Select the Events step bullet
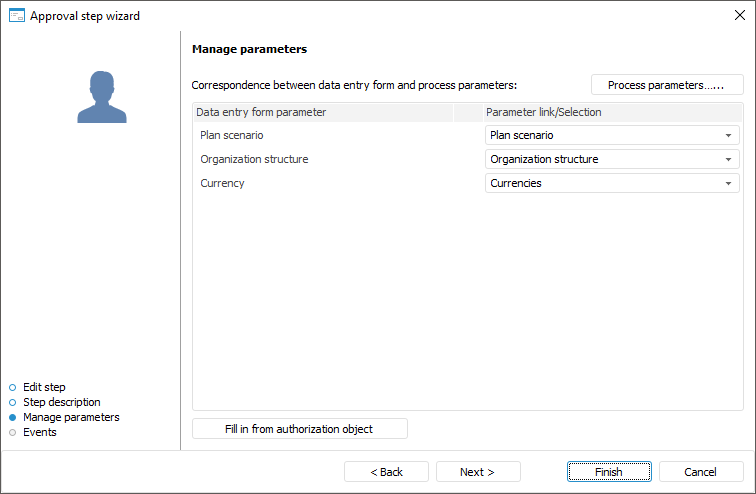Image resolution: width=756 pixels, height=494 pixels. (12, 432)
